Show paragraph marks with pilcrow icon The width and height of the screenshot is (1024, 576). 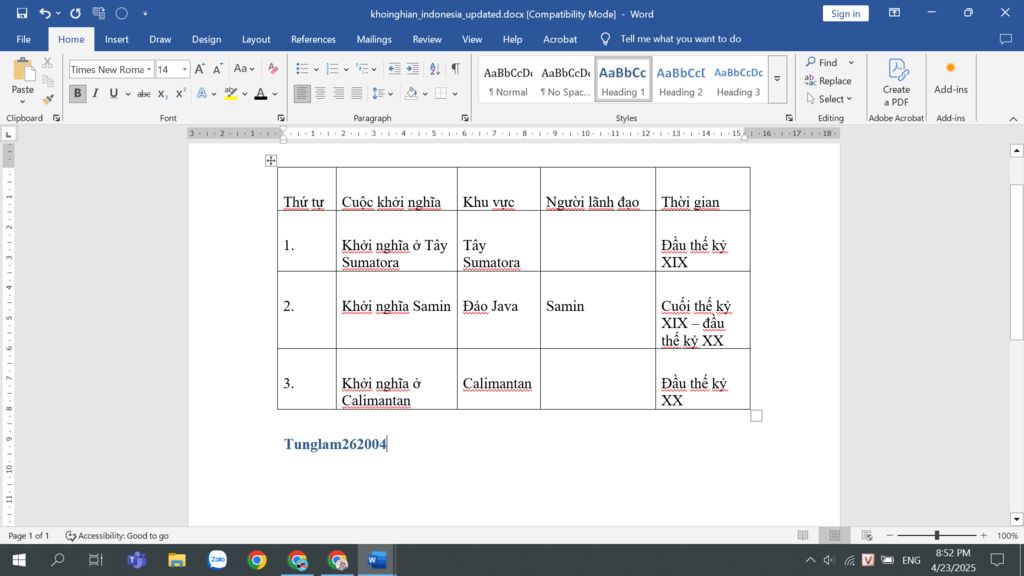[455, 69]
